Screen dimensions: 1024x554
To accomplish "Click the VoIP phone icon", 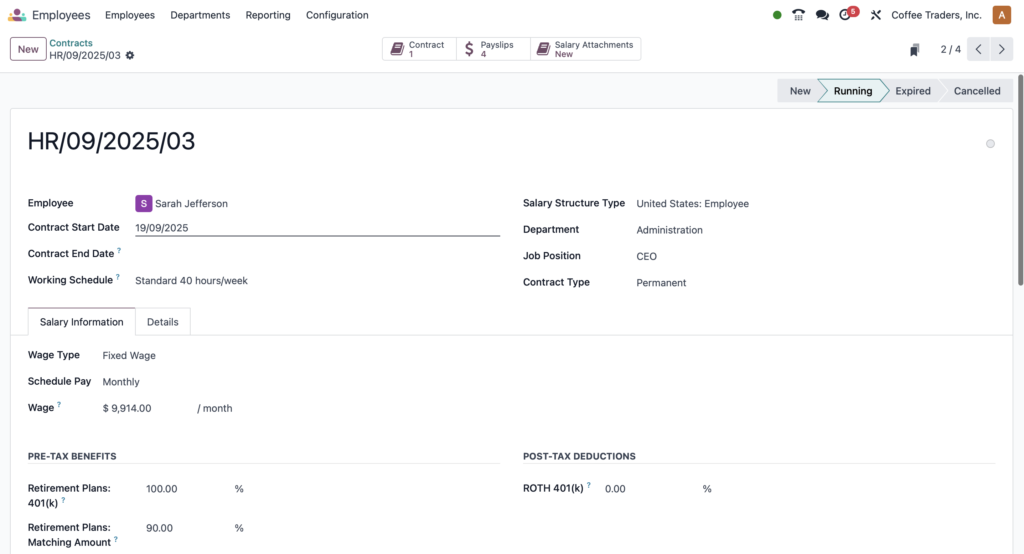I will tap(798, 15).
